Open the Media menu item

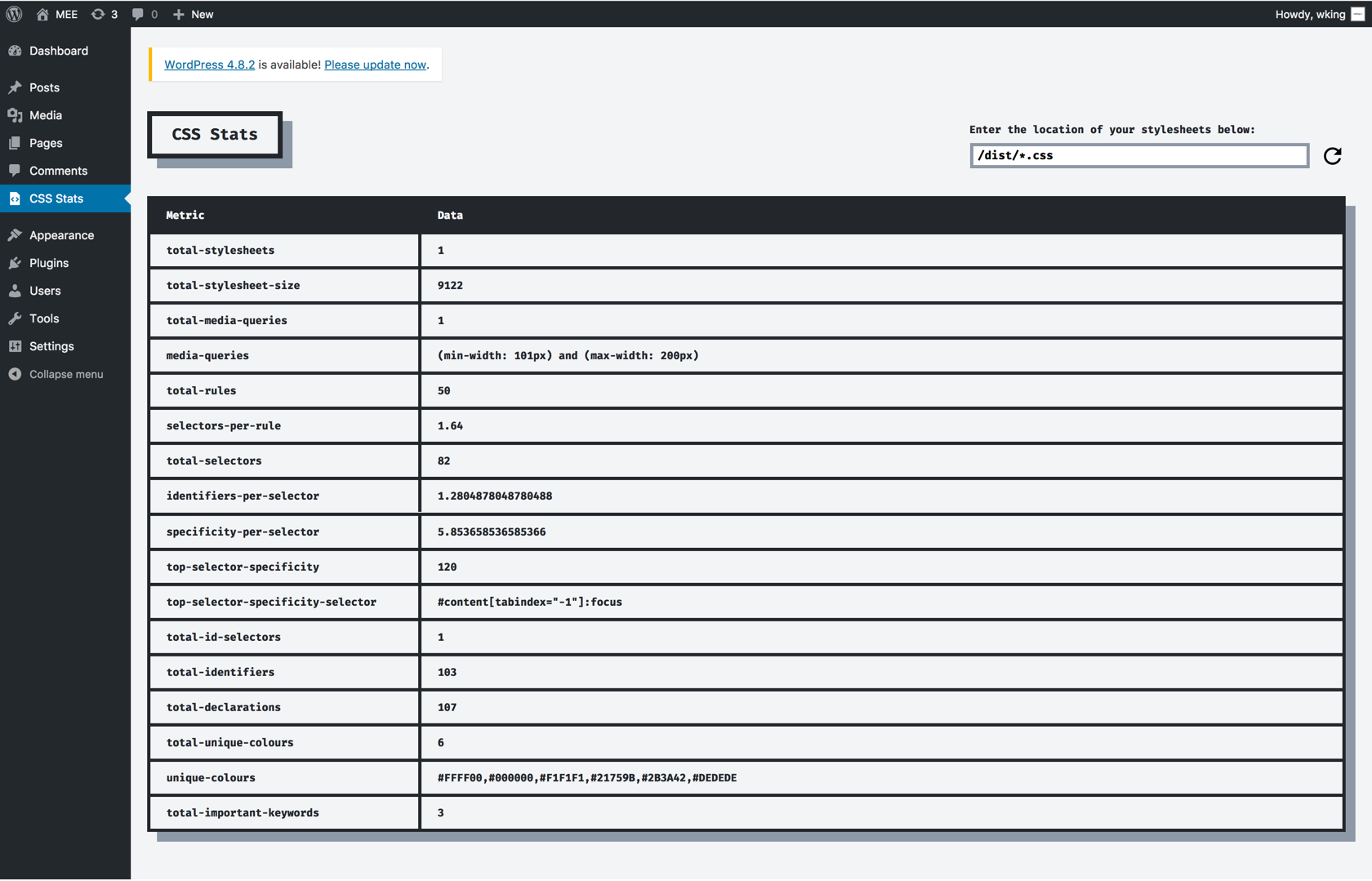65,115
